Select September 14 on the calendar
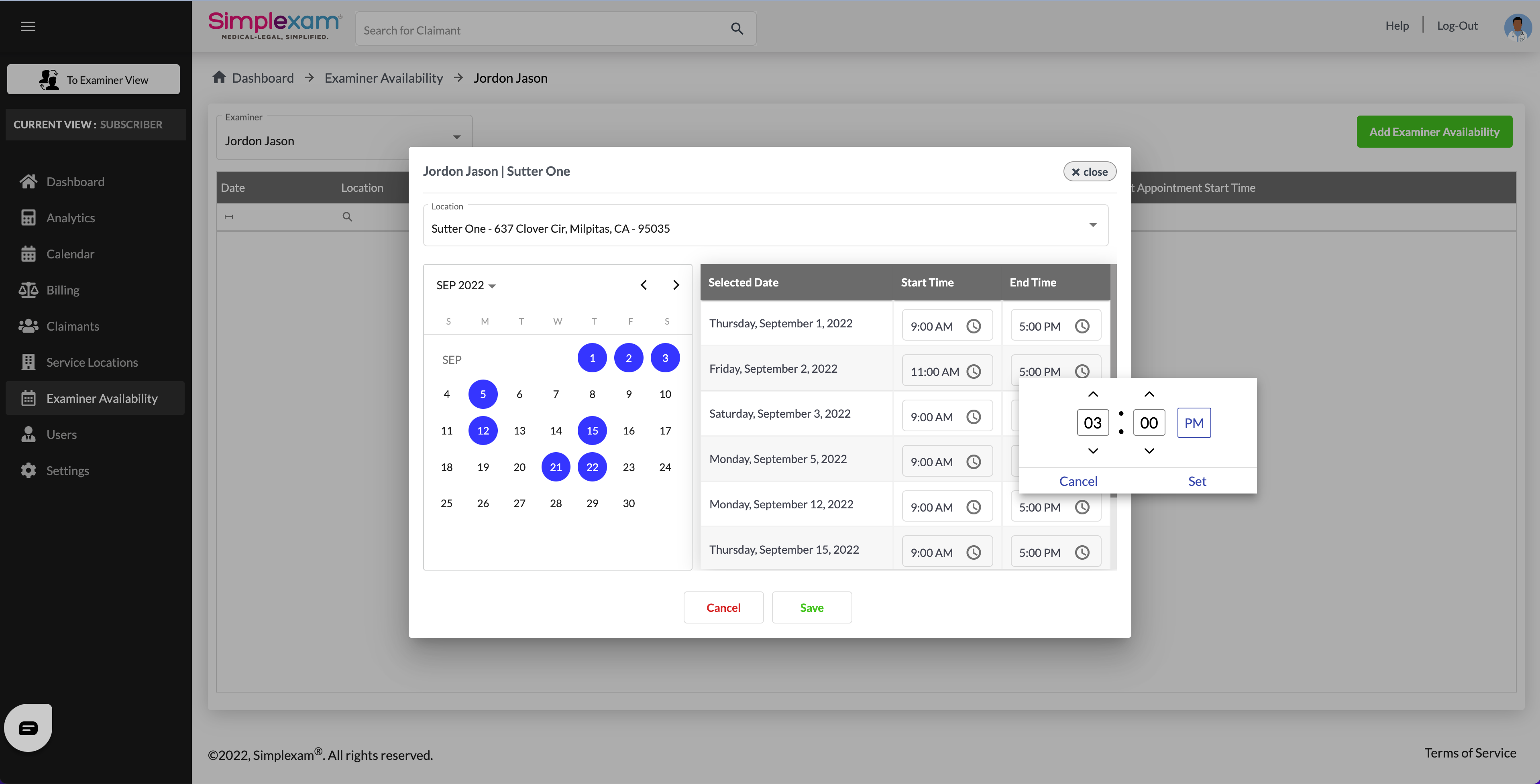The height and width of the screenshot is (784, 1540). tap(555, 430)
